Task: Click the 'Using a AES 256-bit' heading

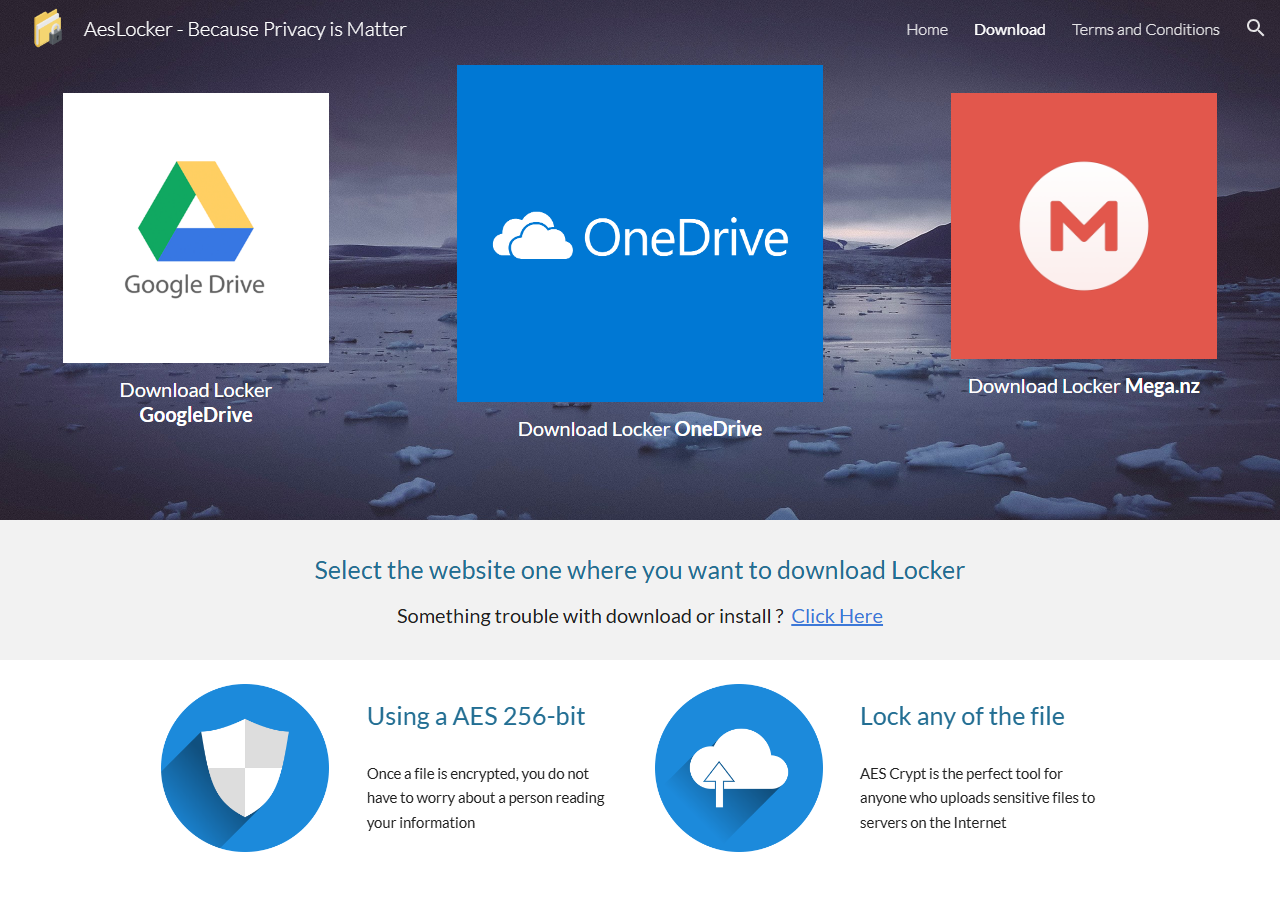Action: click(x=476, y=716)
